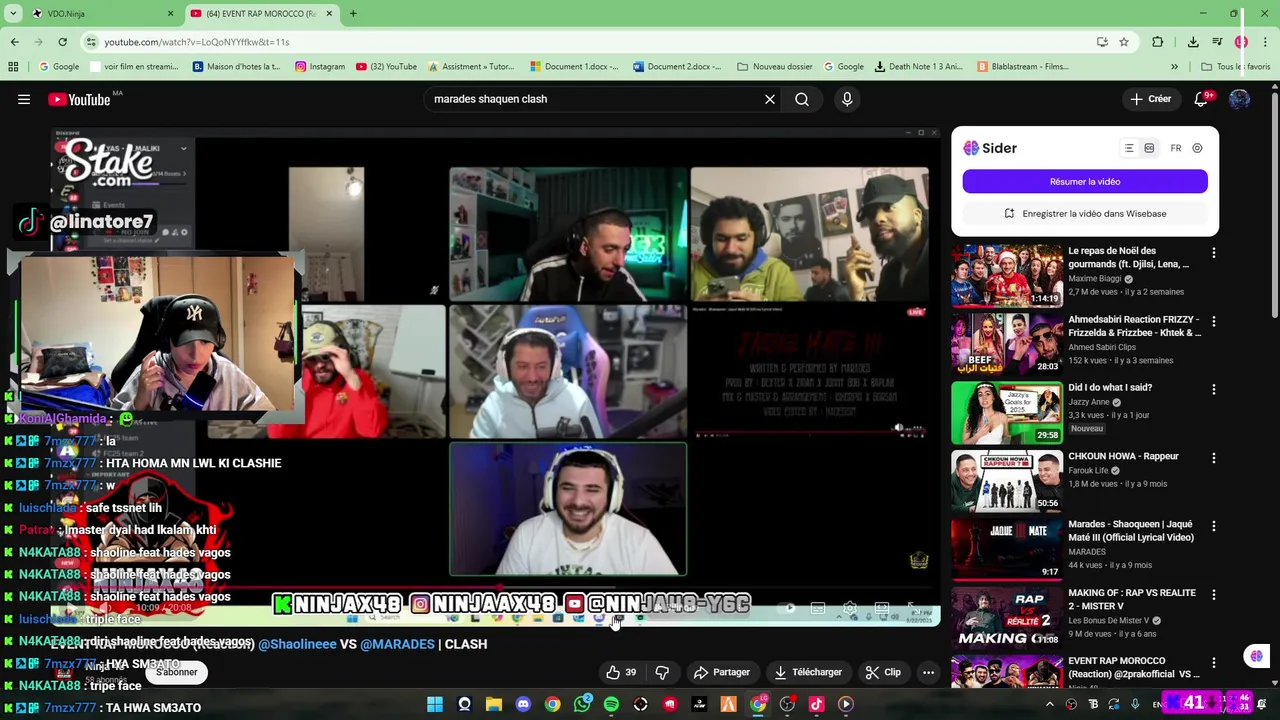The height and width of the screenshot is (720, 1280).
Task: Click the @Shaolineee link in the title
Action: tap(297, 644)
